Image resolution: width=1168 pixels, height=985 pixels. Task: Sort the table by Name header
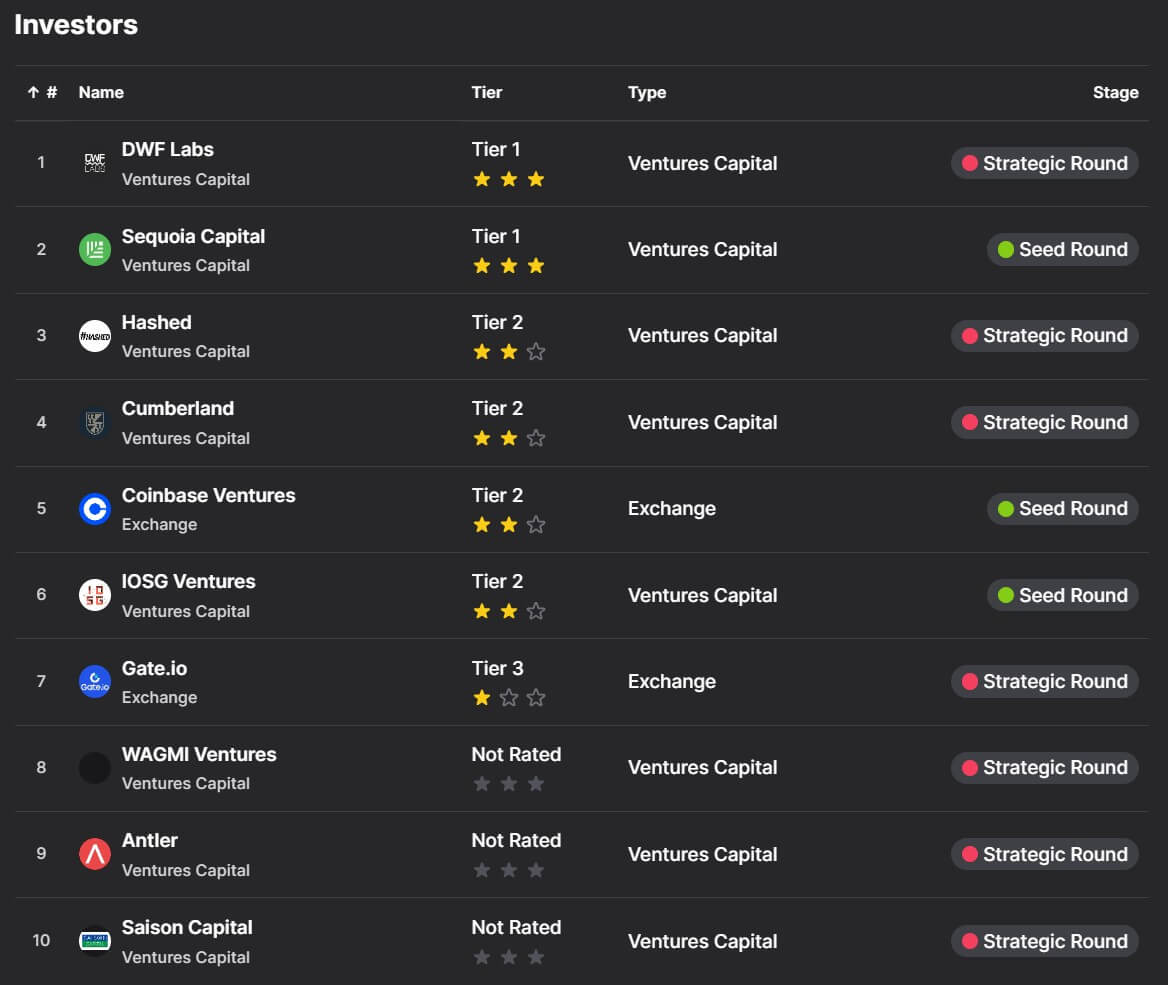[x=101, y=92]
